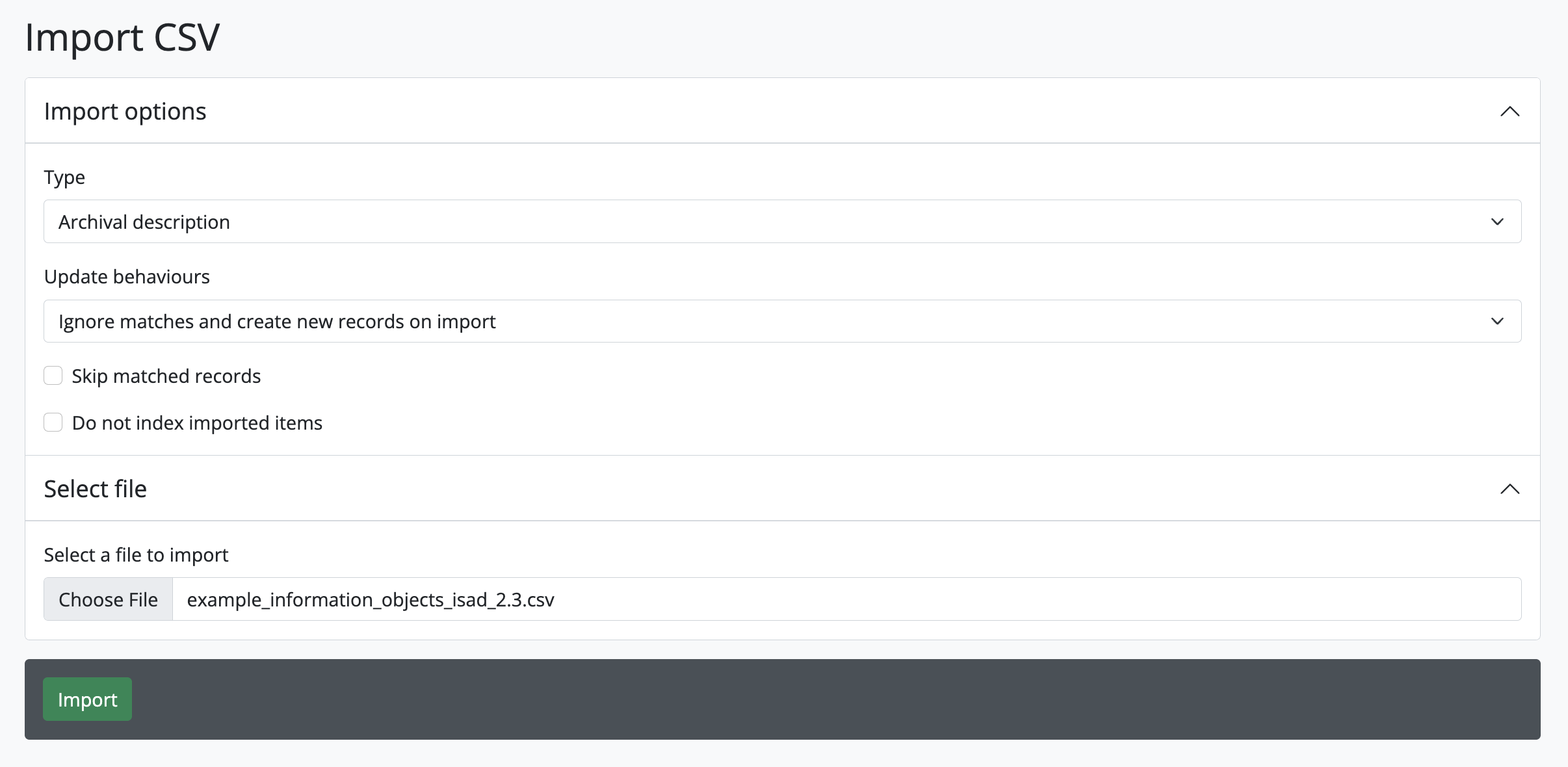Click the example_information_objects_isad_2.3.csv filename field
The width and height of the screenshot is (1568, 767).
point(845,599)
